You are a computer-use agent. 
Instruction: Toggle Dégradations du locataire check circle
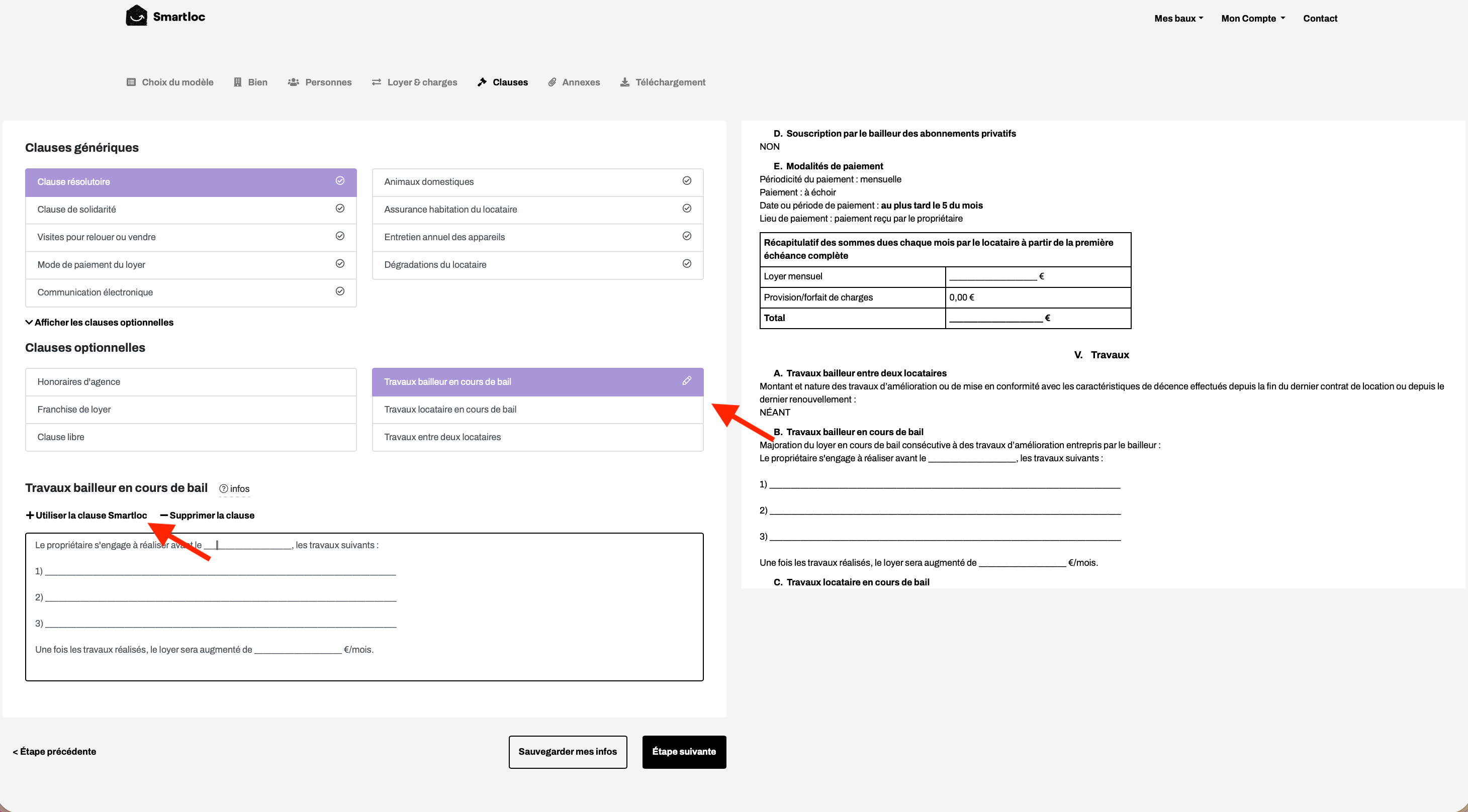[x=687, y=264]
